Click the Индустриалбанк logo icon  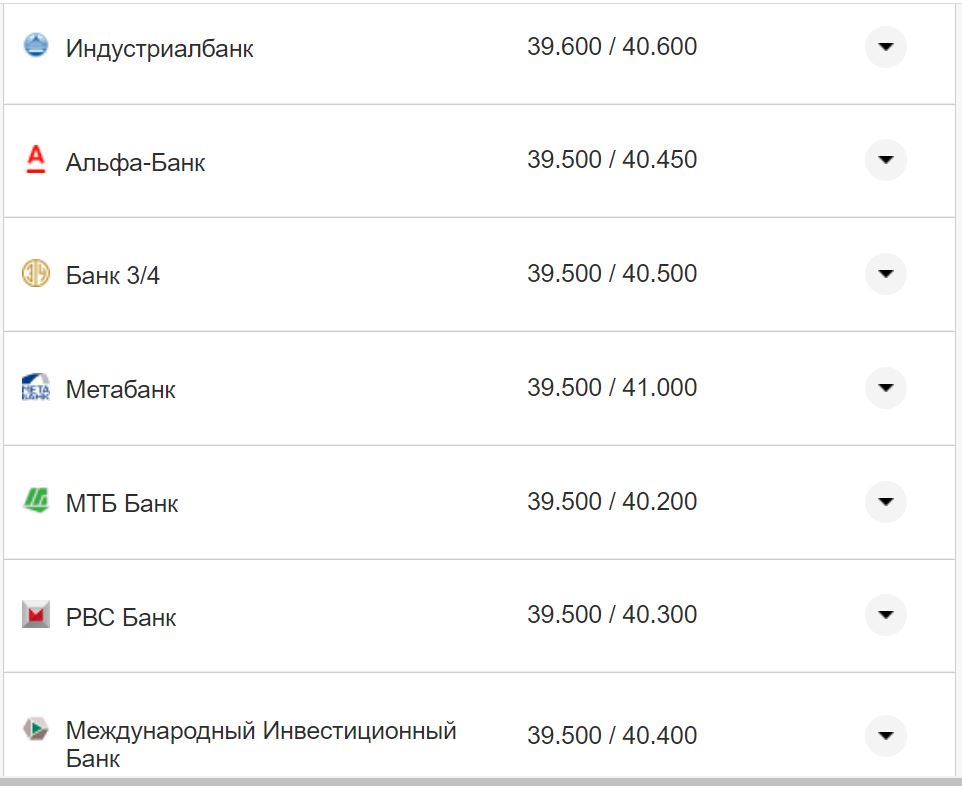(35, 45)
